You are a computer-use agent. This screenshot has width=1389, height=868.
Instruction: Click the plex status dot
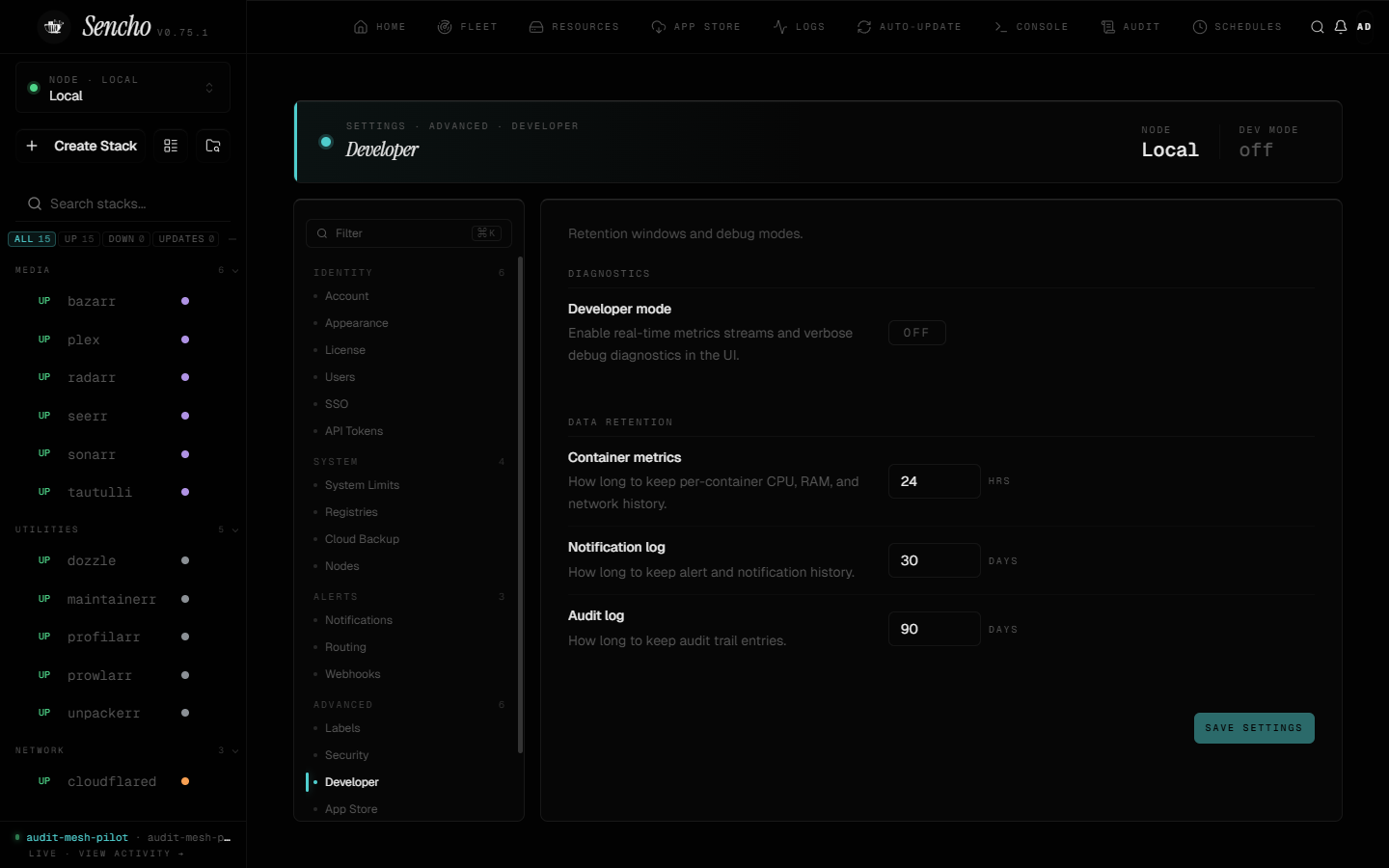pos(185,339)
